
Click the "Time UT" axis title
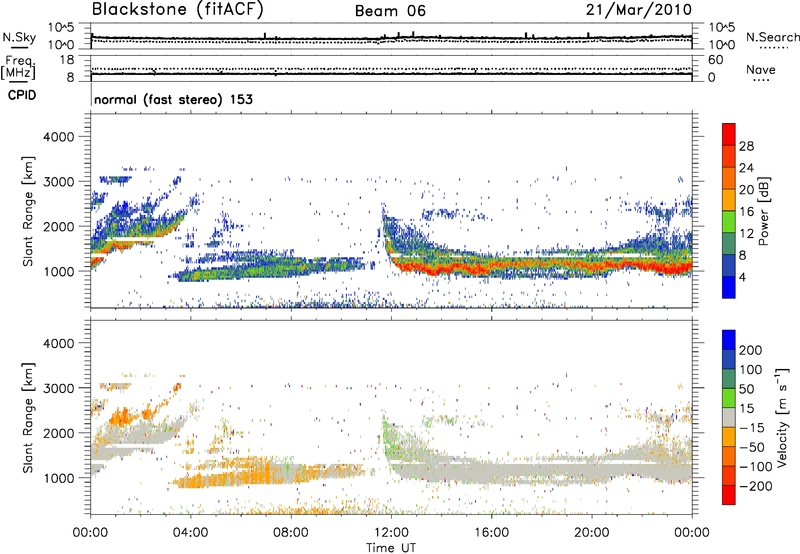[391, 547]
